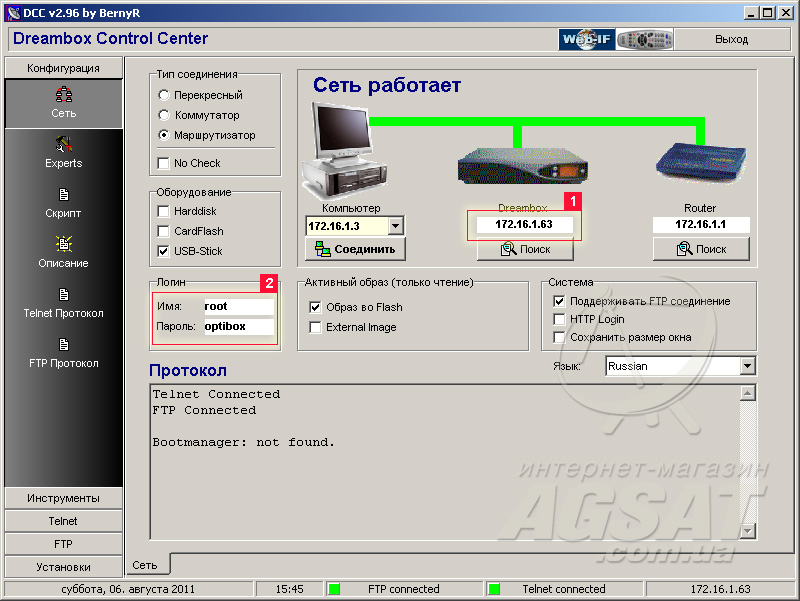
Task: Select the Сеть network icon in sidebar
Action: (64, 95)
